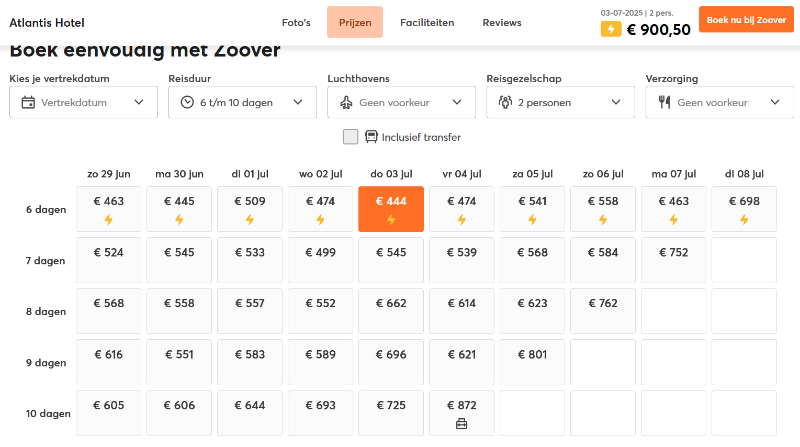Select the highlighted € 444 price on do 03 jul

click(391, 208)
